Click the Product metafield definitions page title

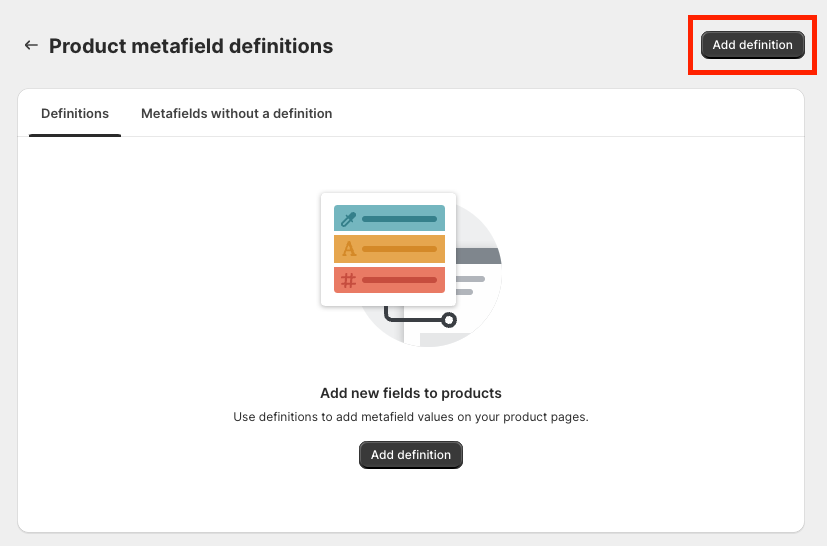click(191, 46)
